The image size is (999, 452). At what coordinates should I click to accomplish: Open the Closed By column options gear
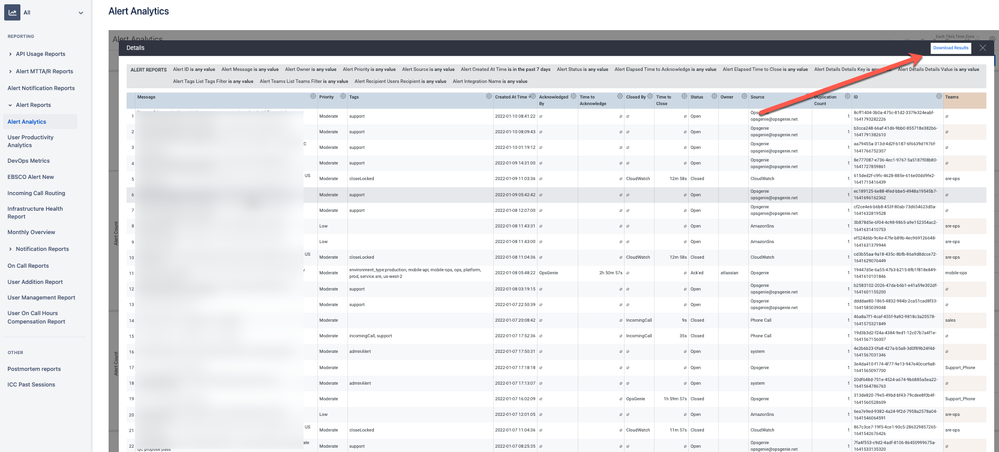651,96
